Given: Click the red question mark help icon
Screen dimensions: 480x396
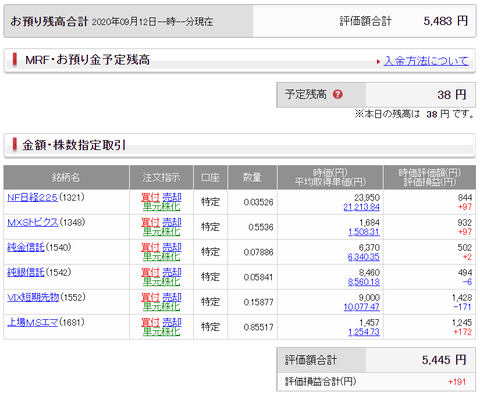Looking at the screenshot, I should coord(338,95).
